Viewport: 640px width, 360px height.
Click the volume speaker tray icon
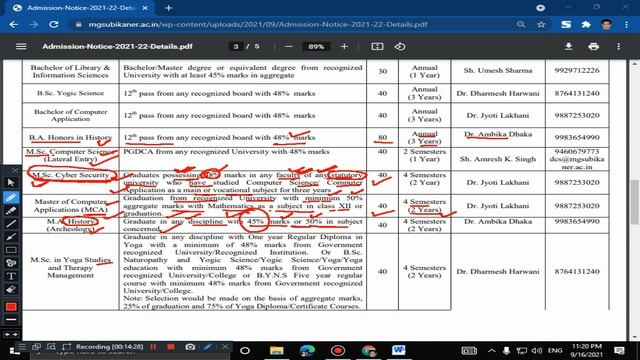coord(537,351)
